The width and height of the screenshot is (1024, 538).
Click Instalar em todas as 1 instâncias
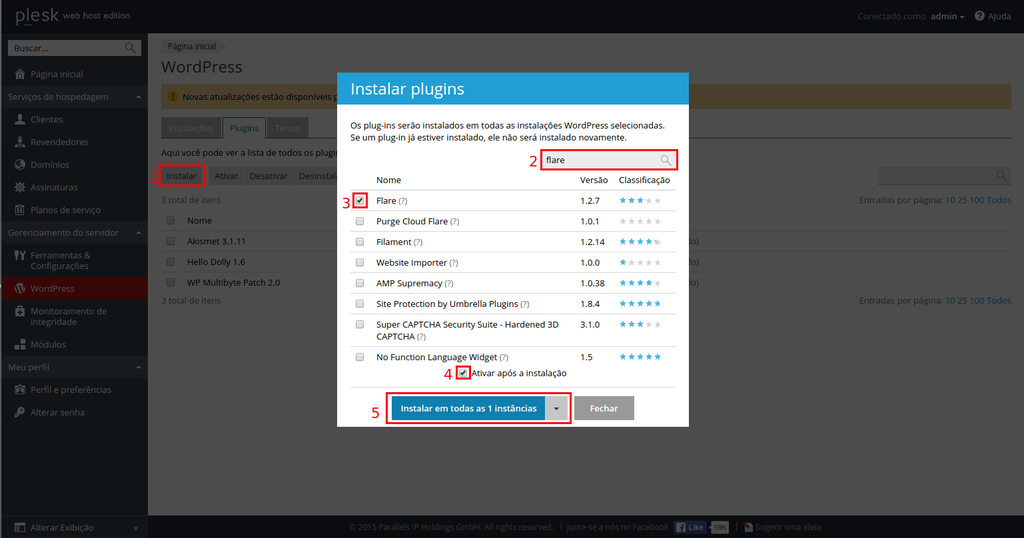468,409
